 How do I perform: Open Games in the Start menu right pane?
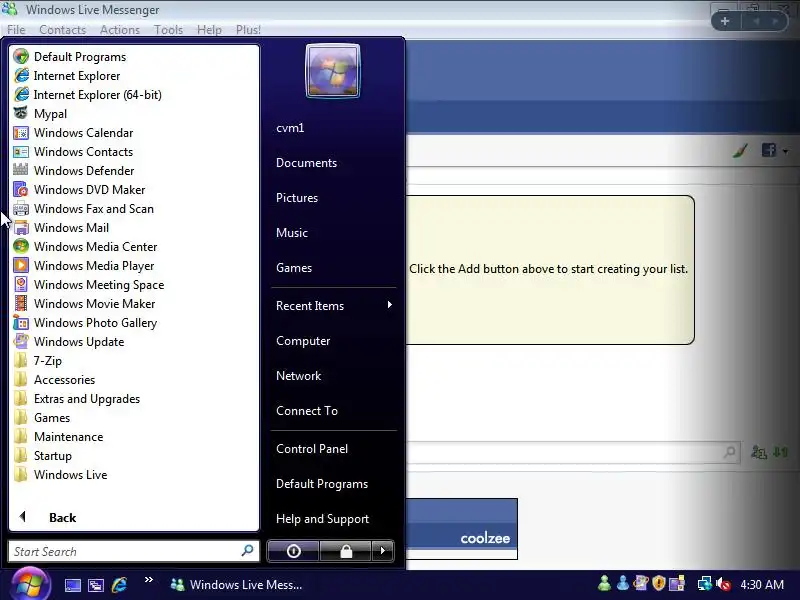click(293, 267)
